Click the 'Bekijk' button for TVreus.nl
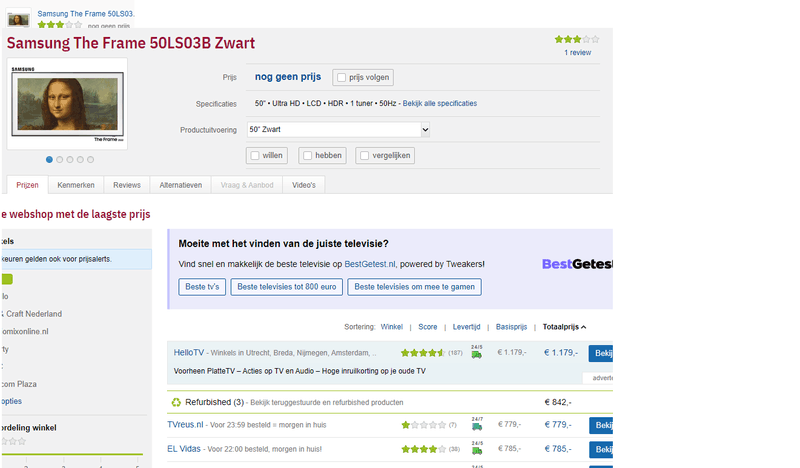 [x=601, y=425]
